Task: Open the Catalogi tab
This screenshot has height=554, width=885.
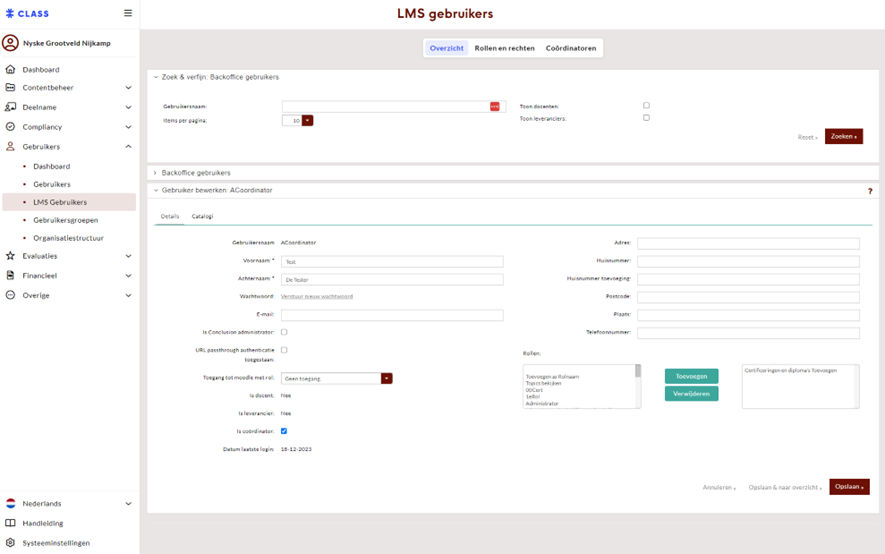Action: [202, 216]
